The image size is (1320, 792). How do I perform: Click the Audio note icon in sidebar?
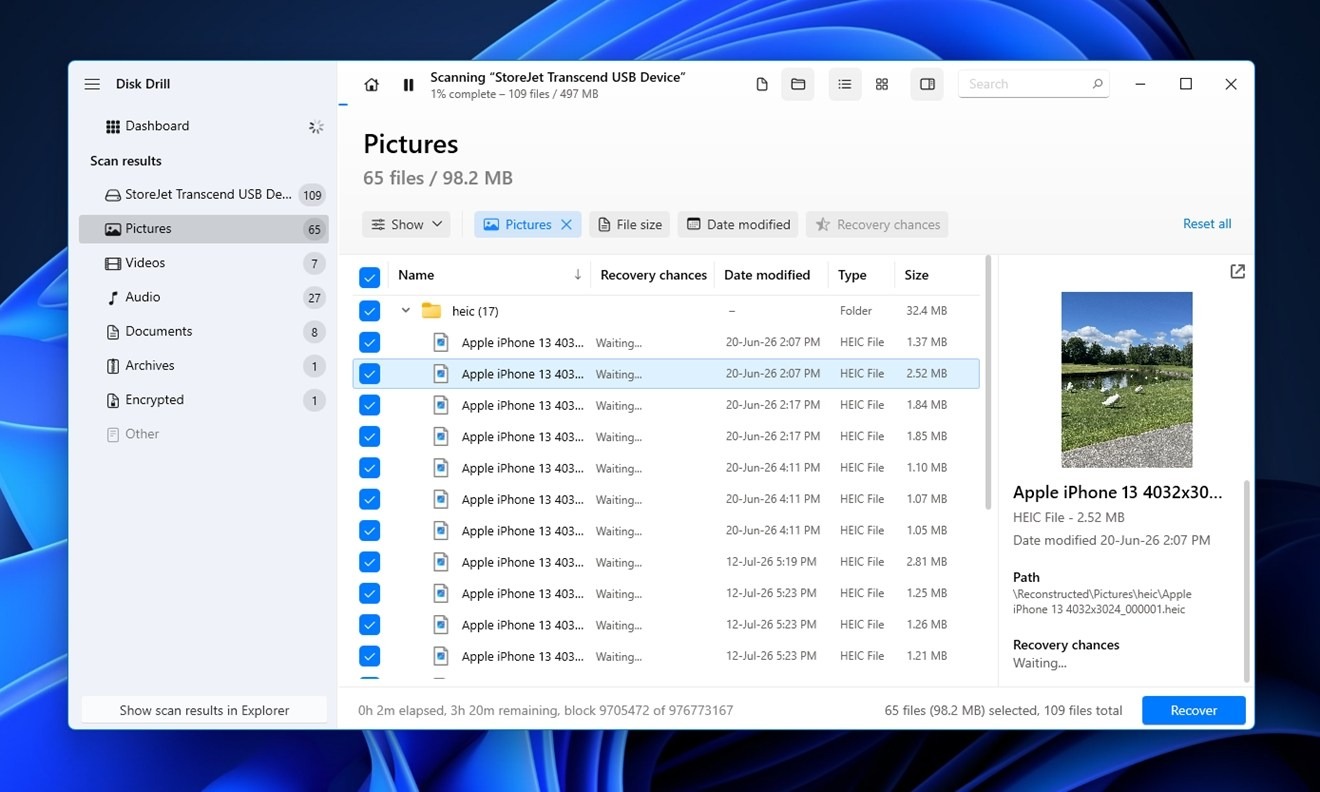pyautogui.click(x=113, y=297)
